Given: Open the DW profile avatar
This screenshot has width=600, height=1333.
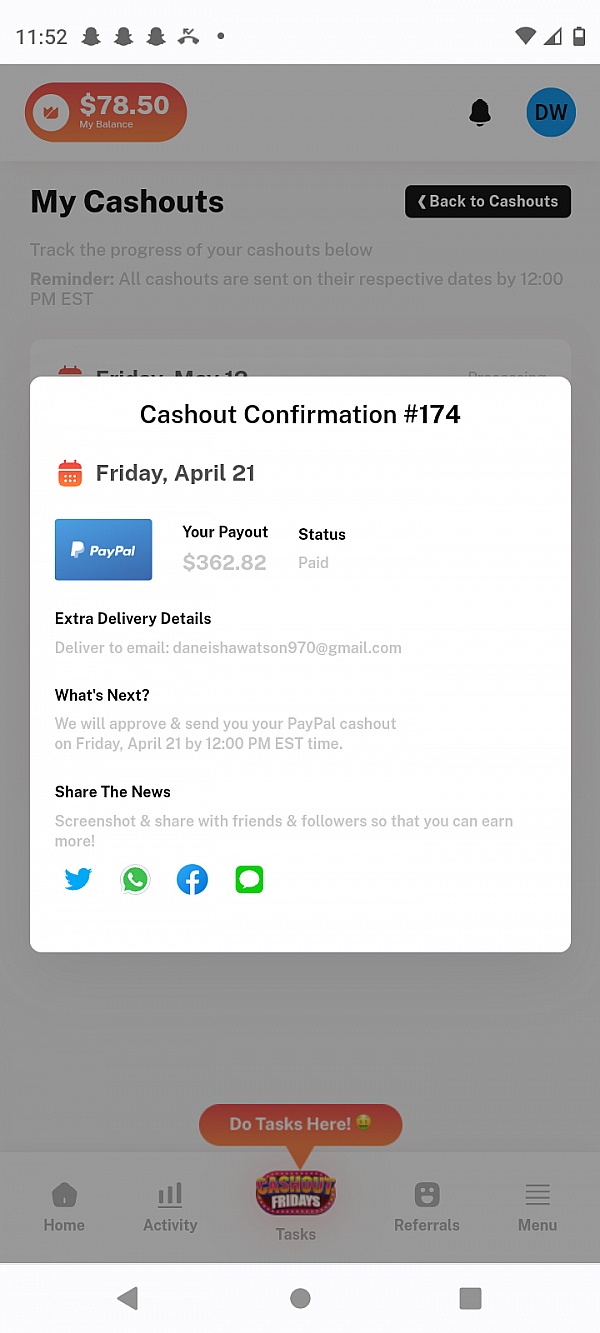Looking at the screenshot, I should tap(551, 112).
